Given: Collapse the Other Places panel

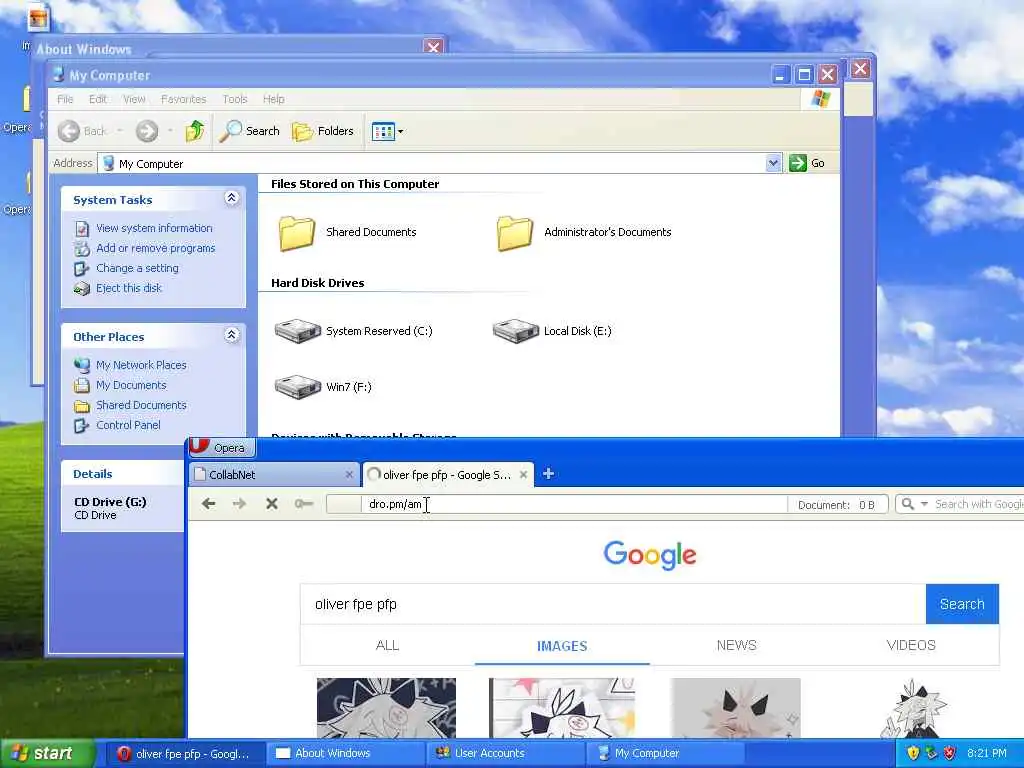Looking at the screenshot, I should (231, 335).
